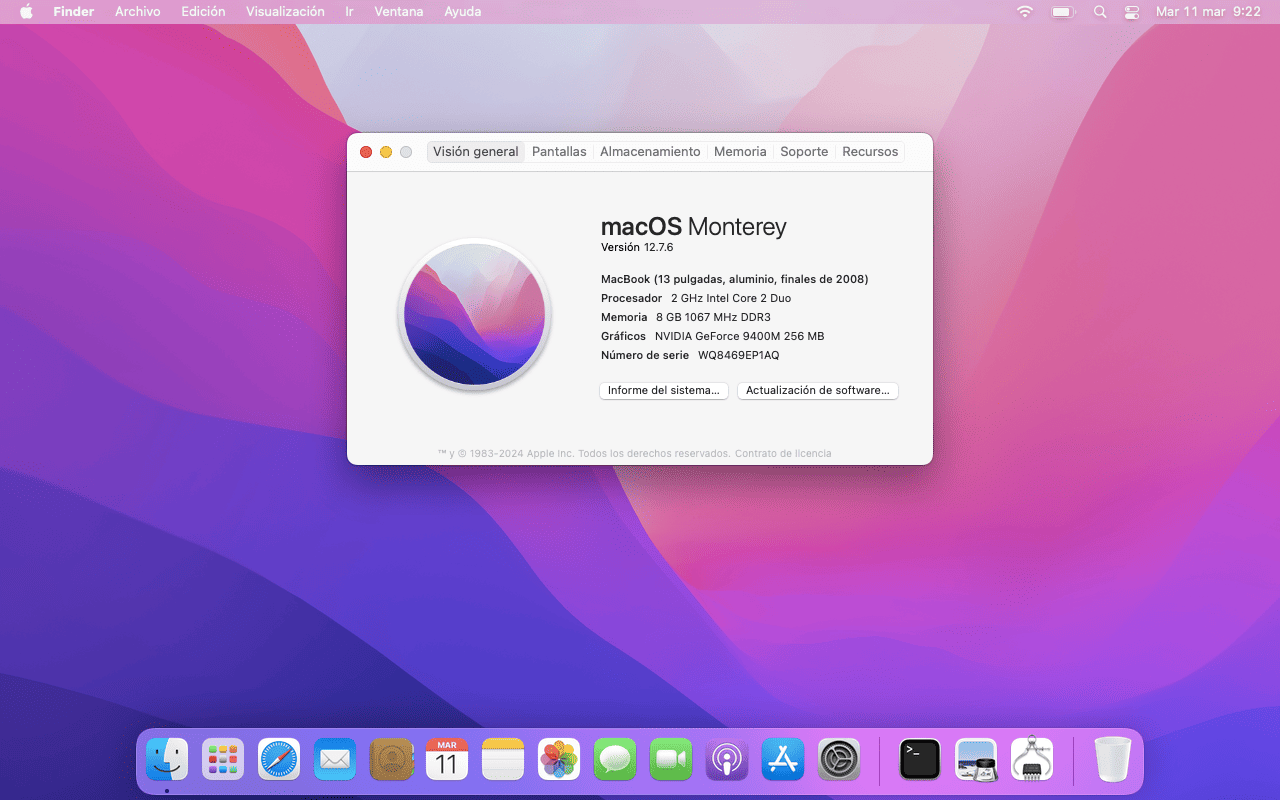This screenshot has height=800, width=1280.
Task: Click the NVIDIA GeForce 9400M 256 MB text
Action: point(740,336)
